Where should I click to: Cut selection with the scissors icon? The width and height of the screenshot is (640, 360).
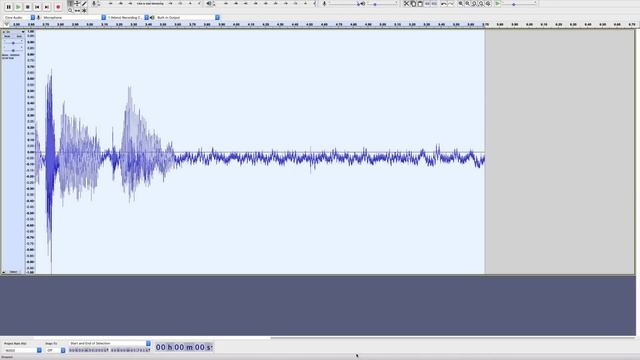point(406,4)
